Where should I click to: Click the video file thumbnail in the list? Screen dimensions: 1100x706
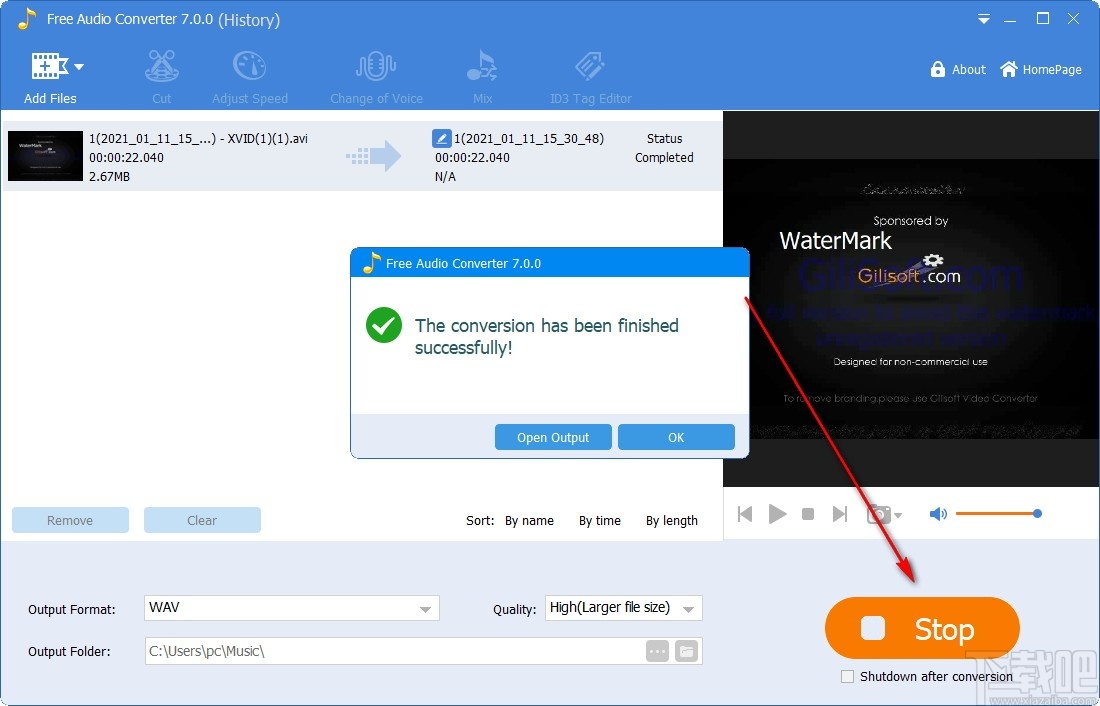point(45,156)
